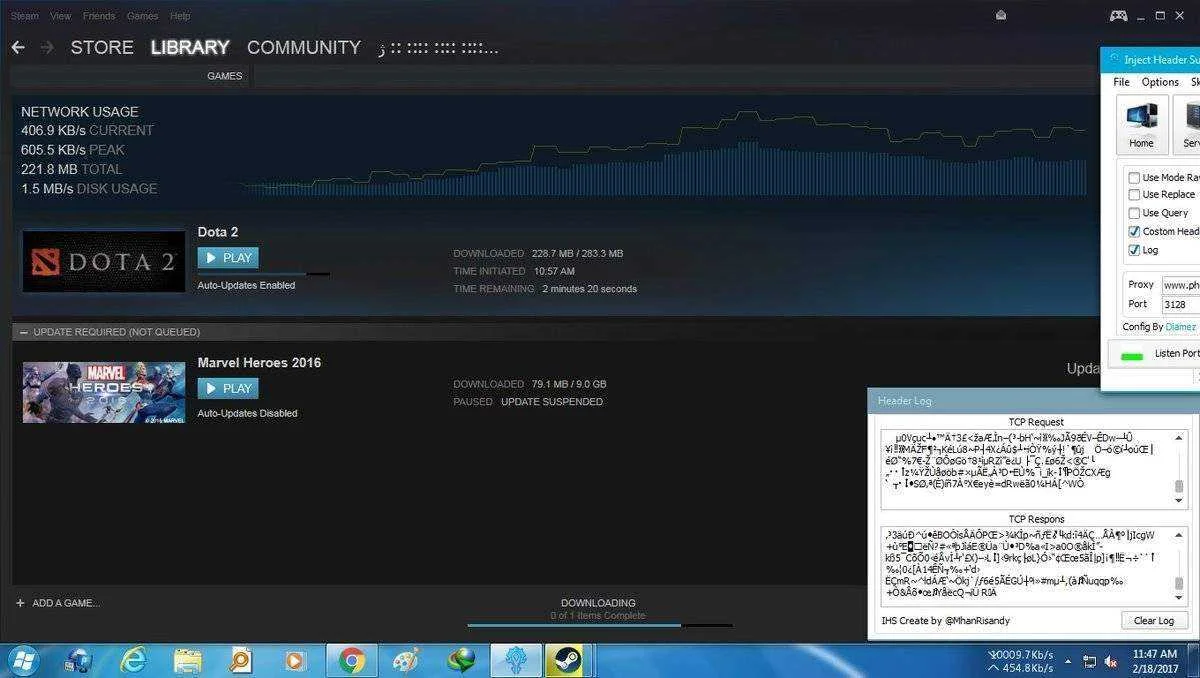Enable the Use Mode Raw checkbox
This screenshot has width=1200, height=678.
tap(1134, 177)
